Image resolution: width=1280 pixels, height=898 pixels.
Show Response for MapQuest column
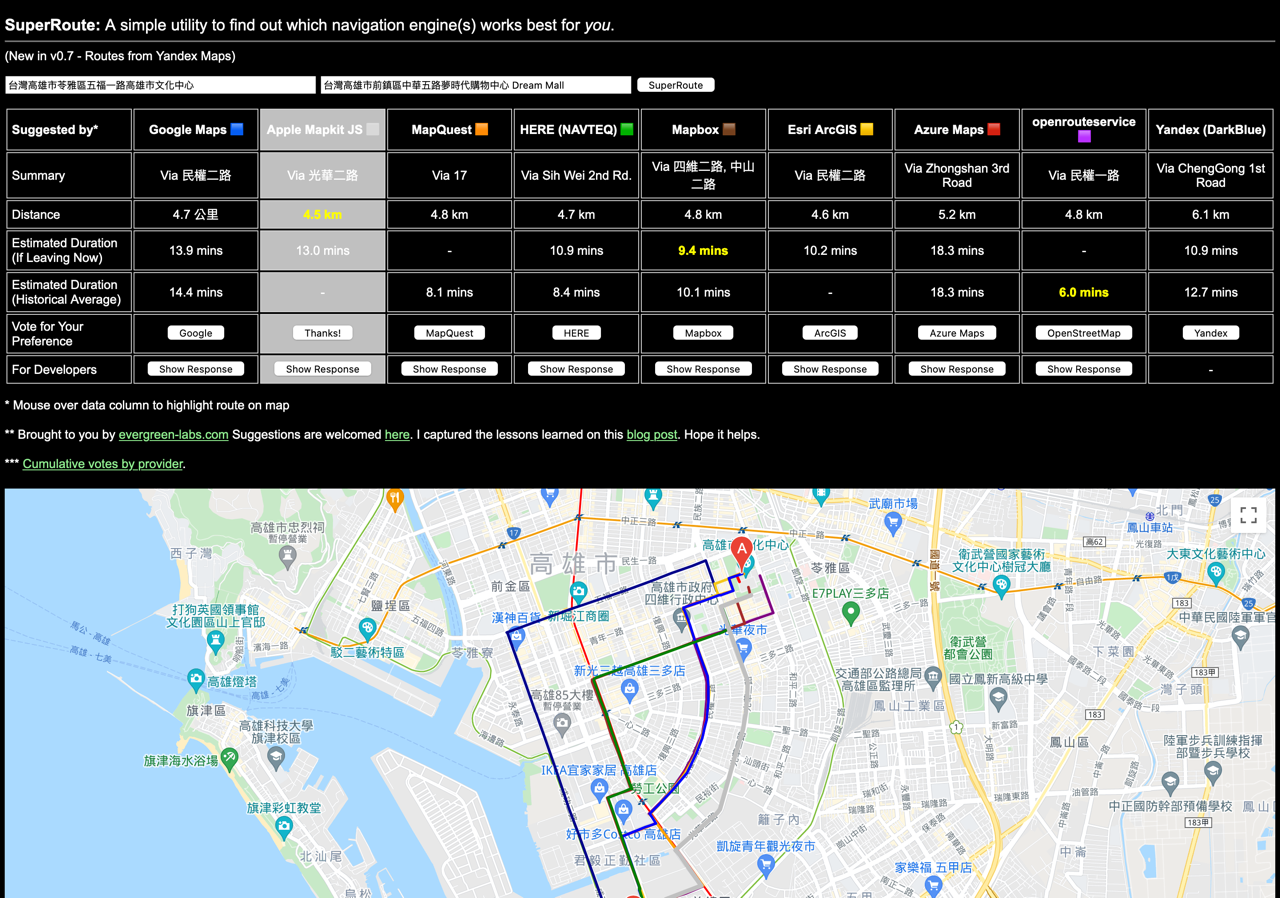[x=450, y=369]
